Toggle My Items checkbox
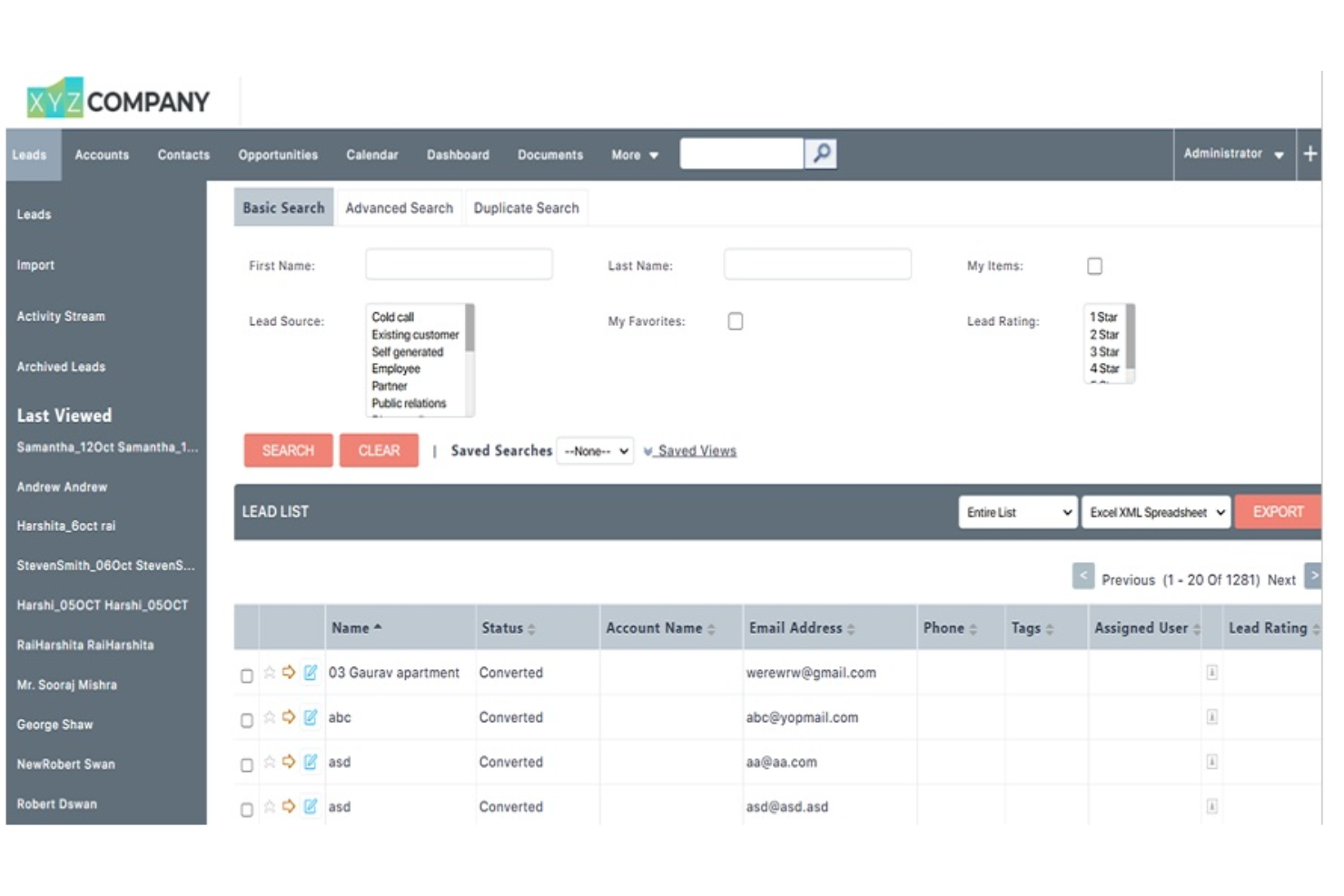Screen dimensions: 1344x896 pos(1095,266)
